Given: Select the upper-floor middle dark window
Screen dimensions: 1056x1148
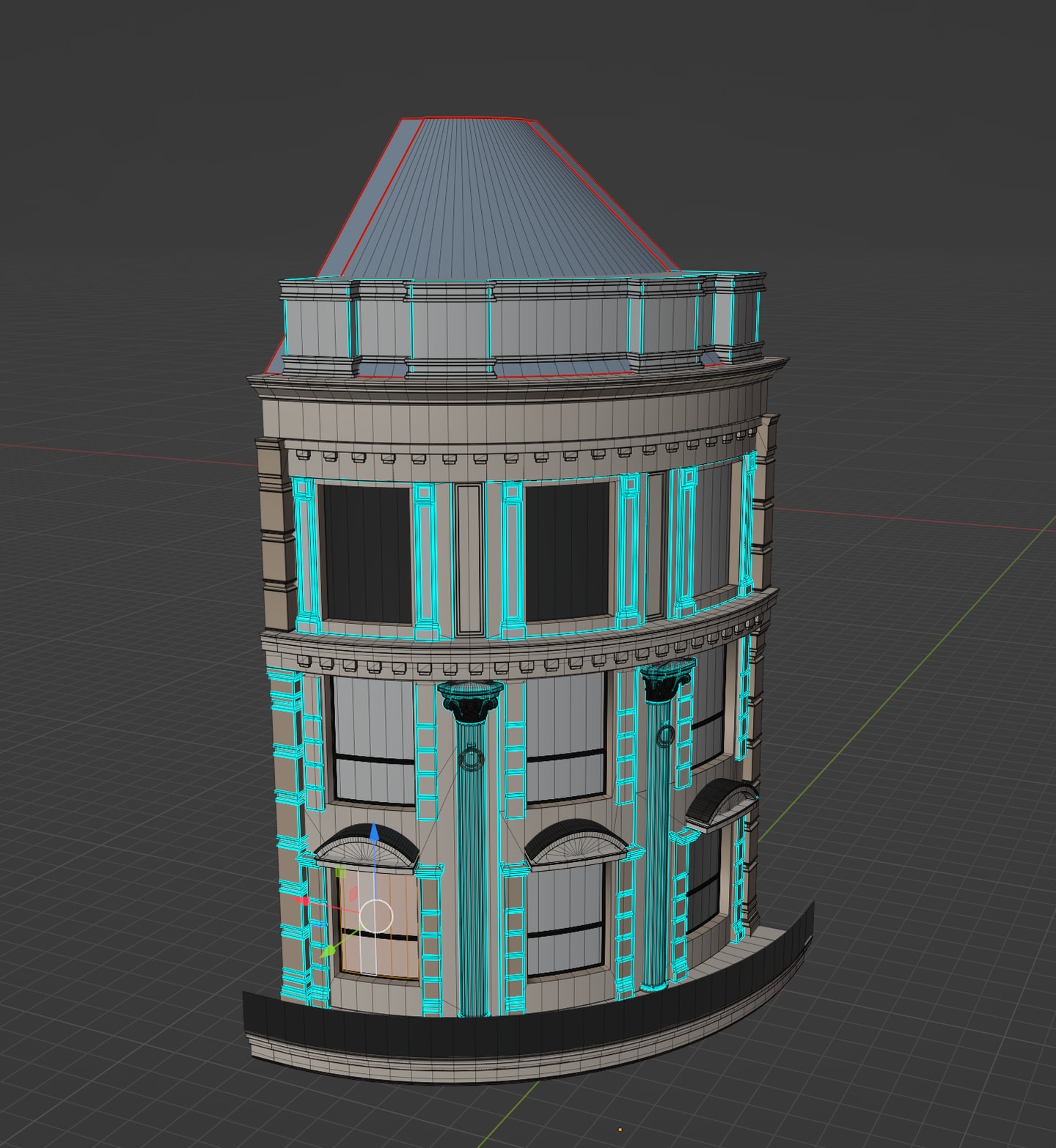Looking at the screenshot, I should click(x=567, y=551).
